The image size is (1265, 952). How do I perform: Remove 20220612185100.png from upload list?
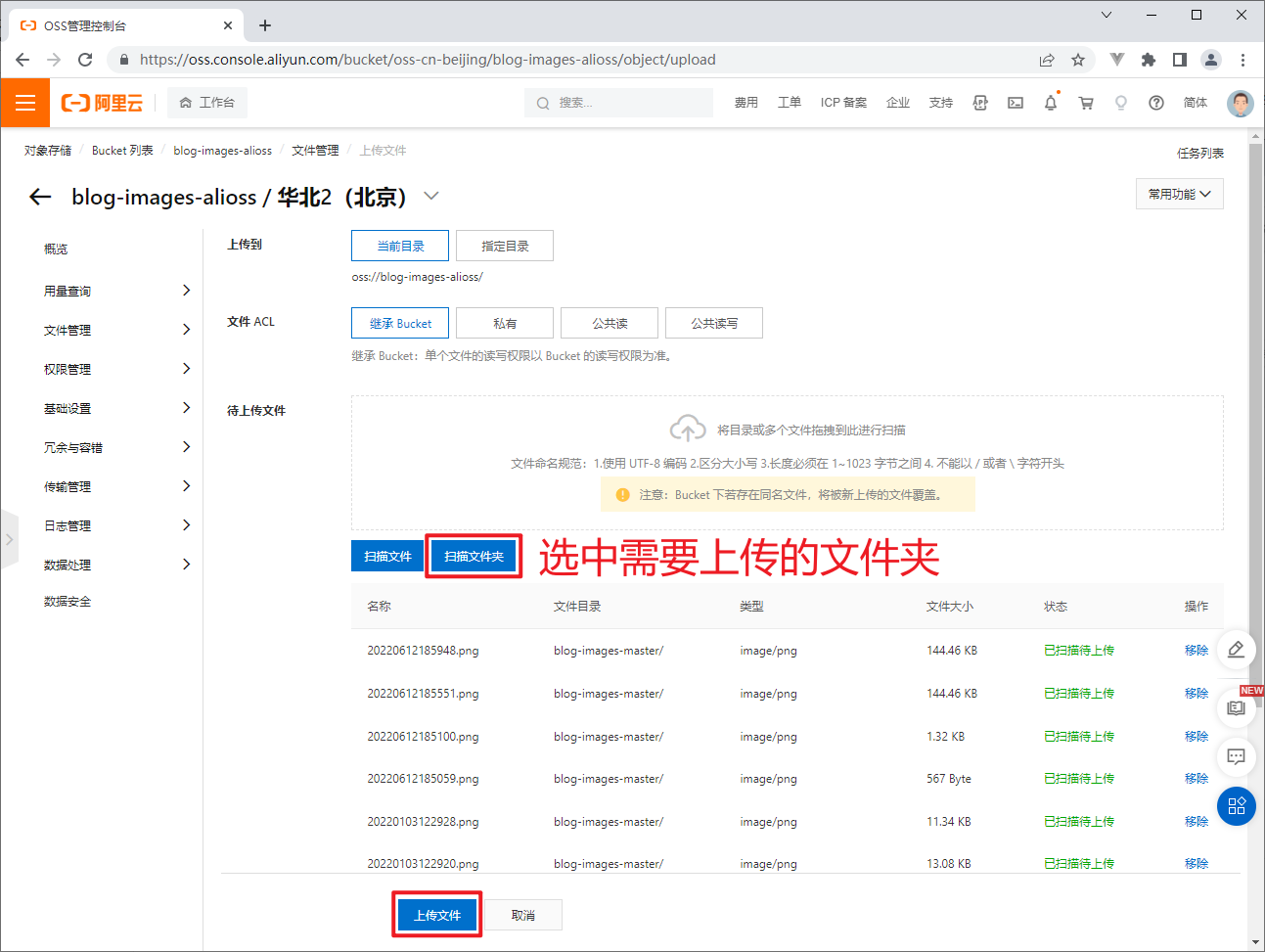tap(1197, 737)
